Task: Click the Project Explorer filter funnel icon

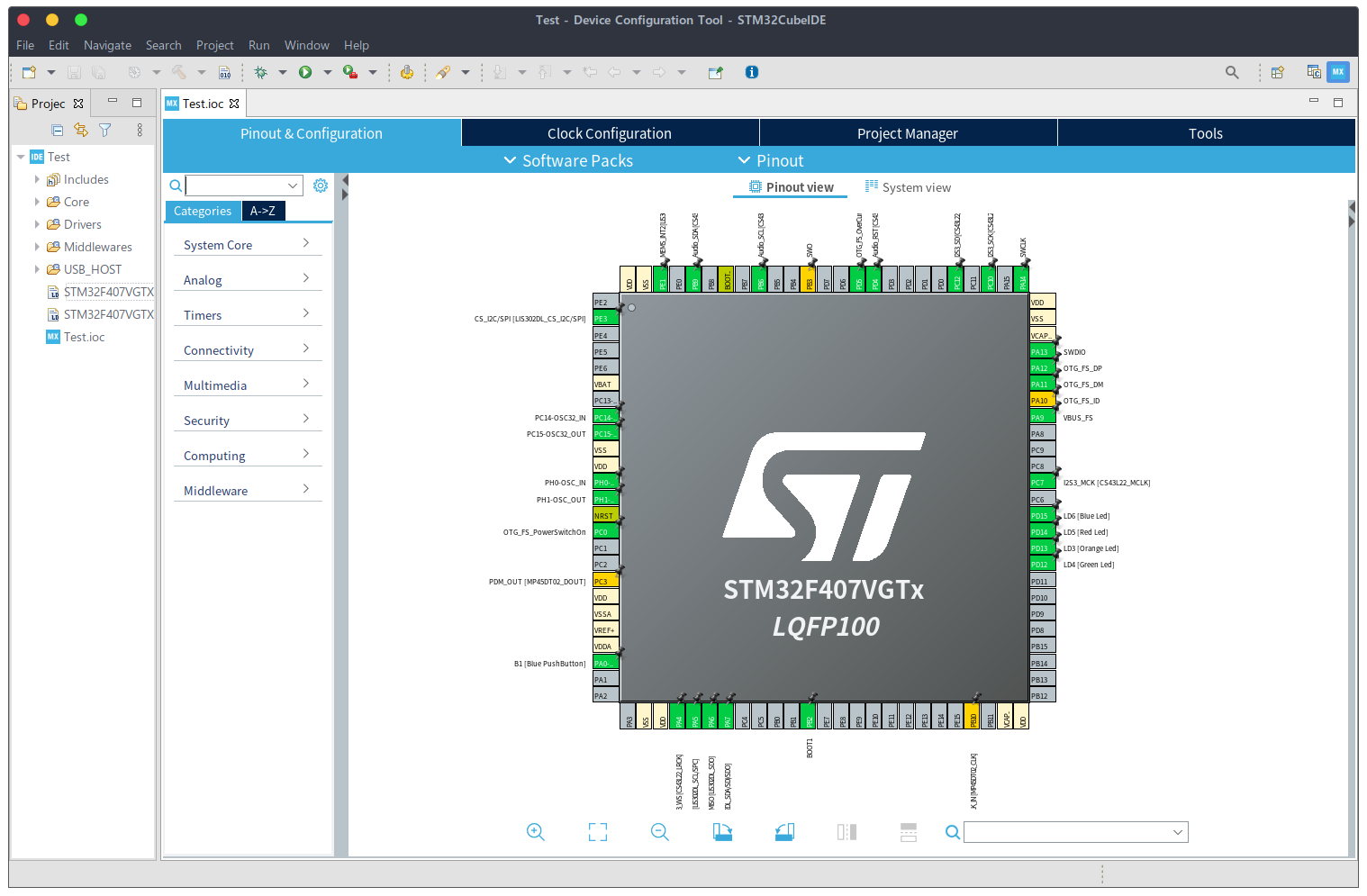Action: pos(105,131)
